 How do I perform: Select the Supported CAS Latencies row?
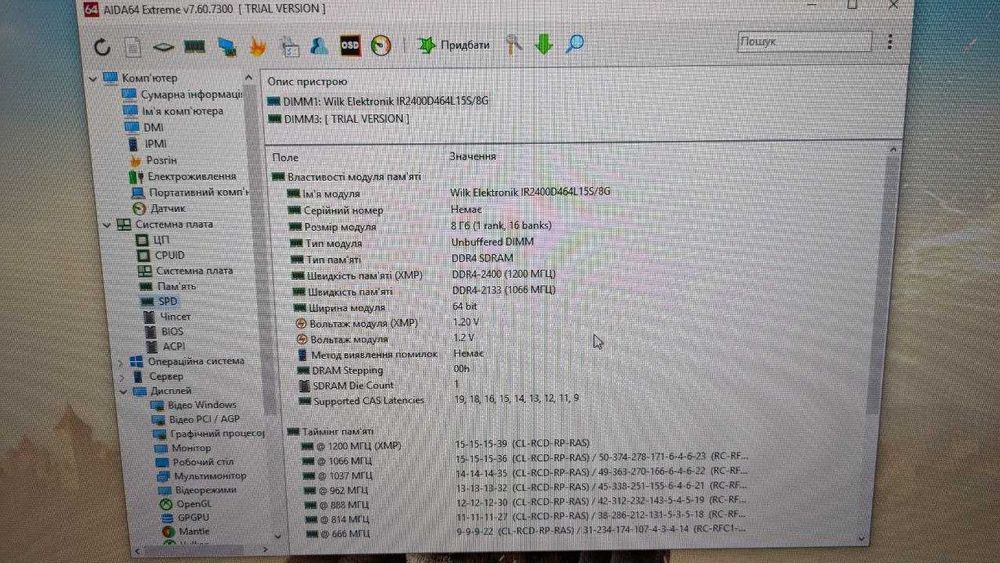point(368,402)
